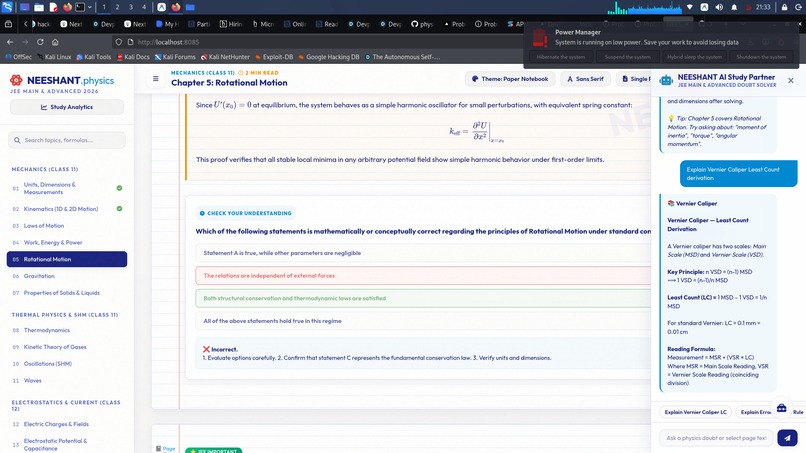
Task: Open the floating toolbox icon
Action: click(781, 408)
